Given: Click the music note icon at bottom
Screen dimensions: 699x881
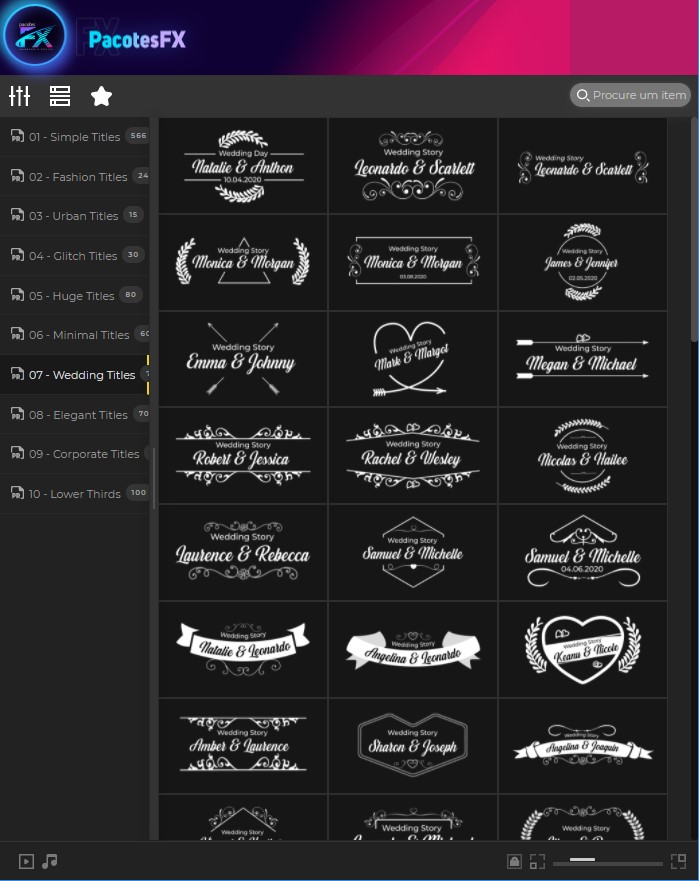Looking at the screenshot, I should click(50, 861).
